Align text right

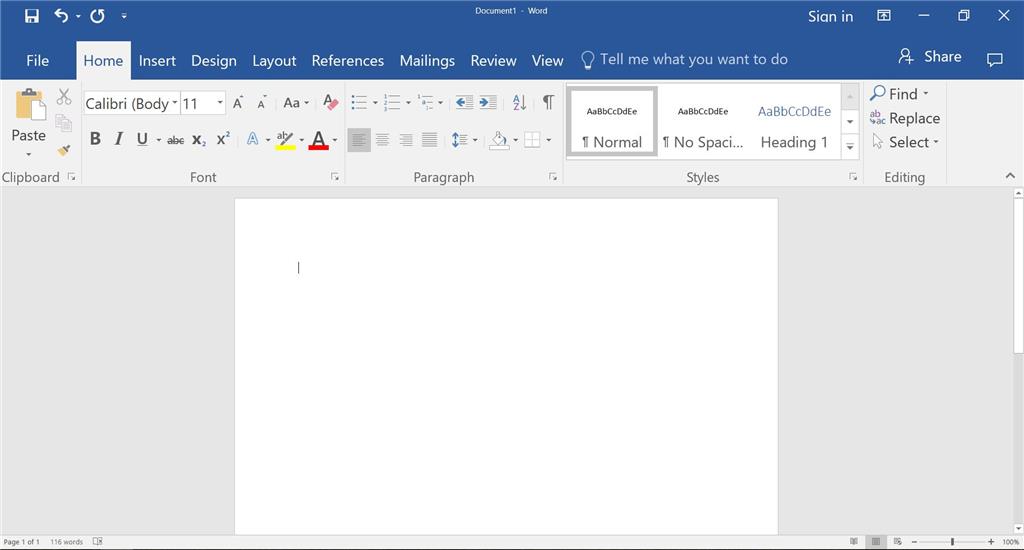point(406,140)
